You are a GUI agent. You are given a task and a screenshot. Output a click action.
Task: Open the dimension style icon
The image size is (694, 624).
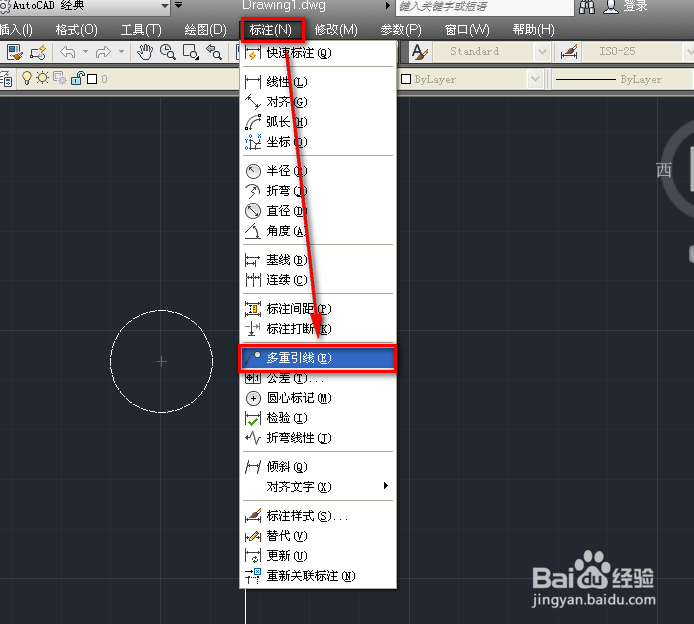tap(569, 52)
